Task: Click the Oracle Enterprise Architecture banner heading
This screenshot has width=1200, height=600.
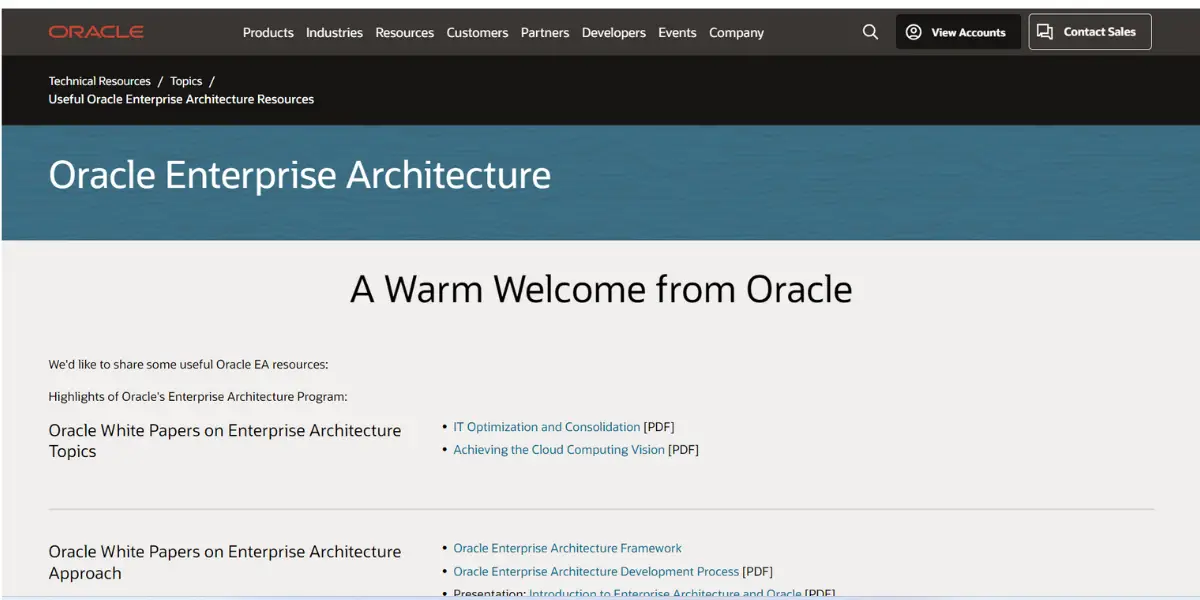Action: 300,175
